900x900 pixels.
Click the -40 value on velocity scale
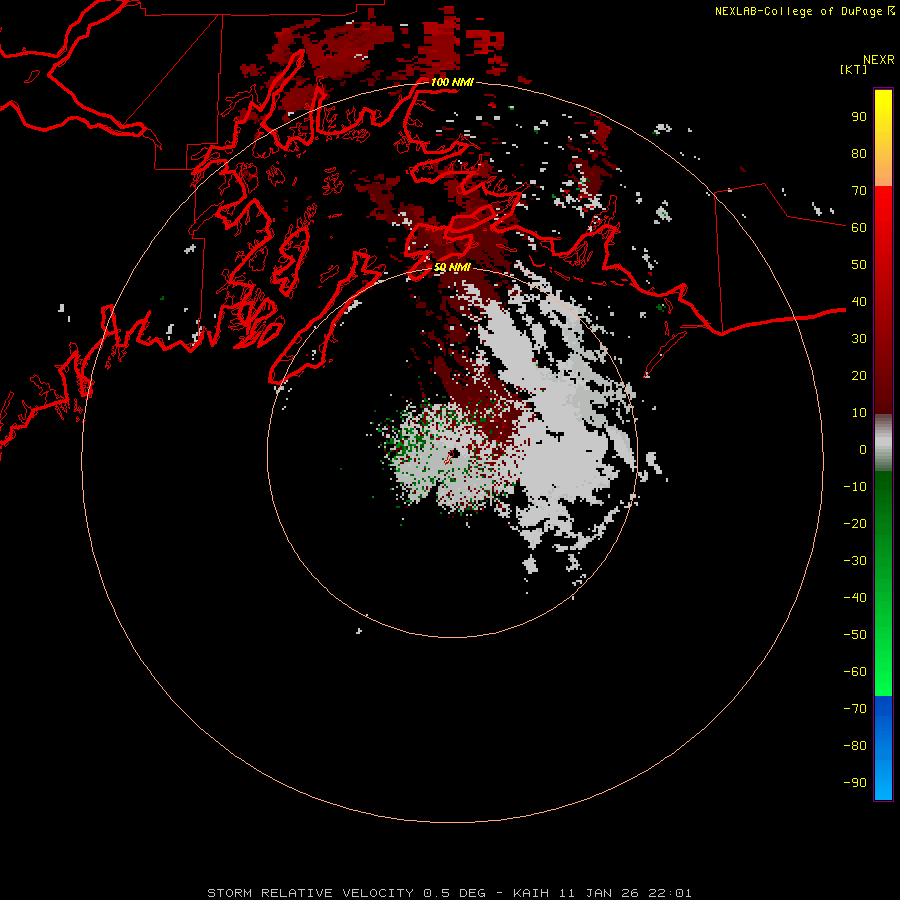(855, 598)
